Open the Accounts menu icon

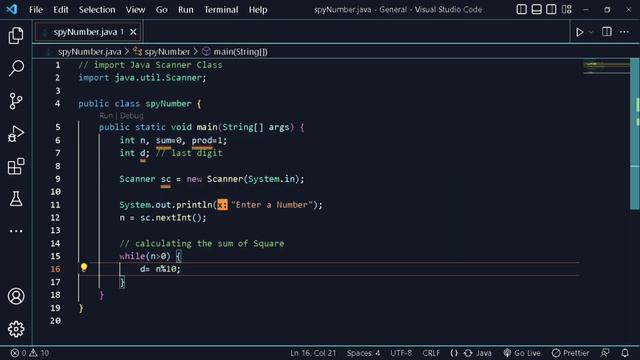coord(16,296)
